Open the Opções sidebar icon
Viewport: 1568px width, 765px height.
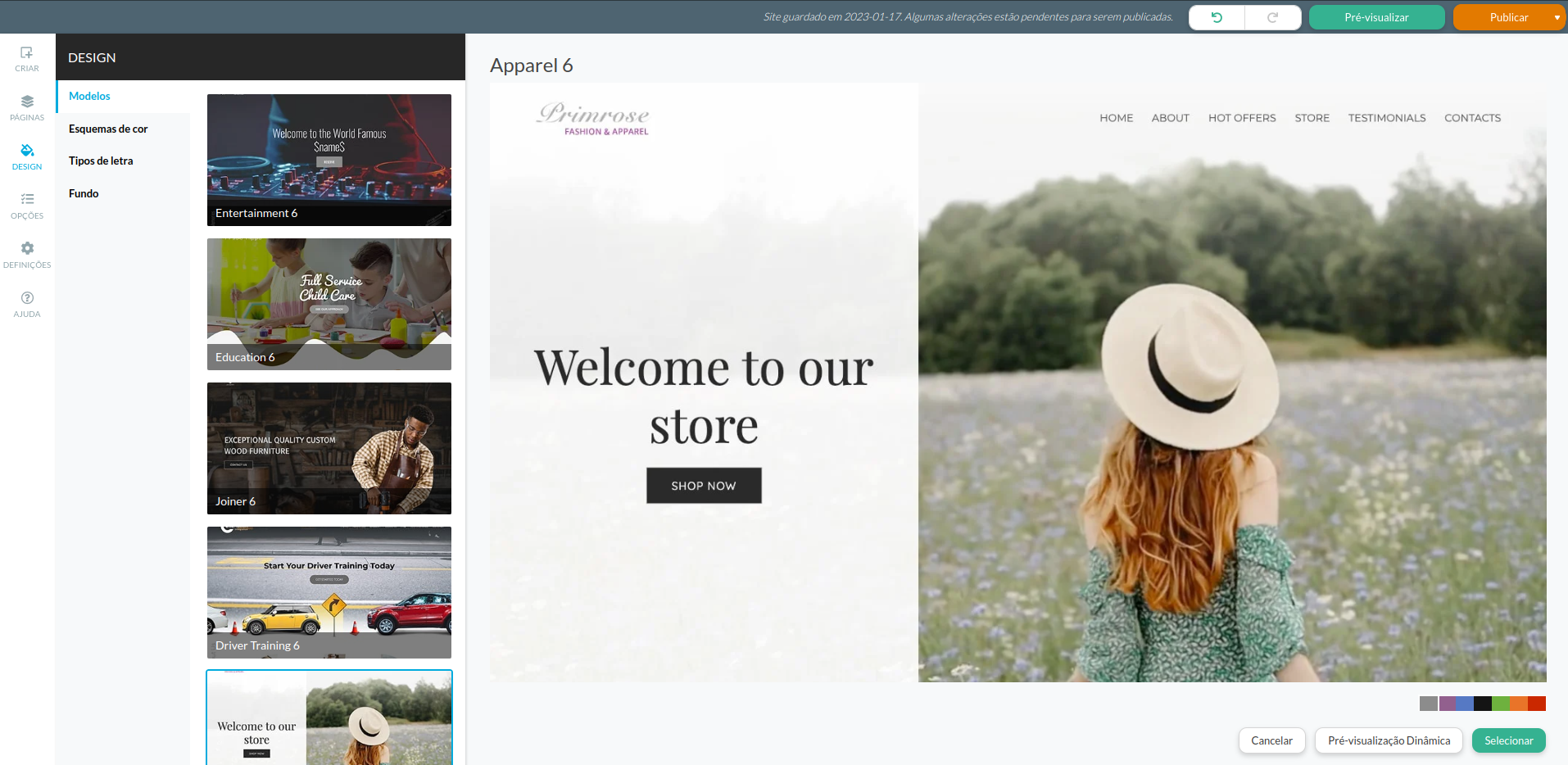tap(27, 205)
